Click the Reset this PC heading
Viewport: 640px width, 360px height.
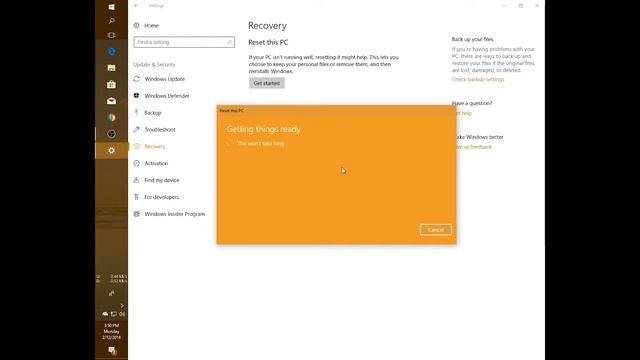pos(268,42)
